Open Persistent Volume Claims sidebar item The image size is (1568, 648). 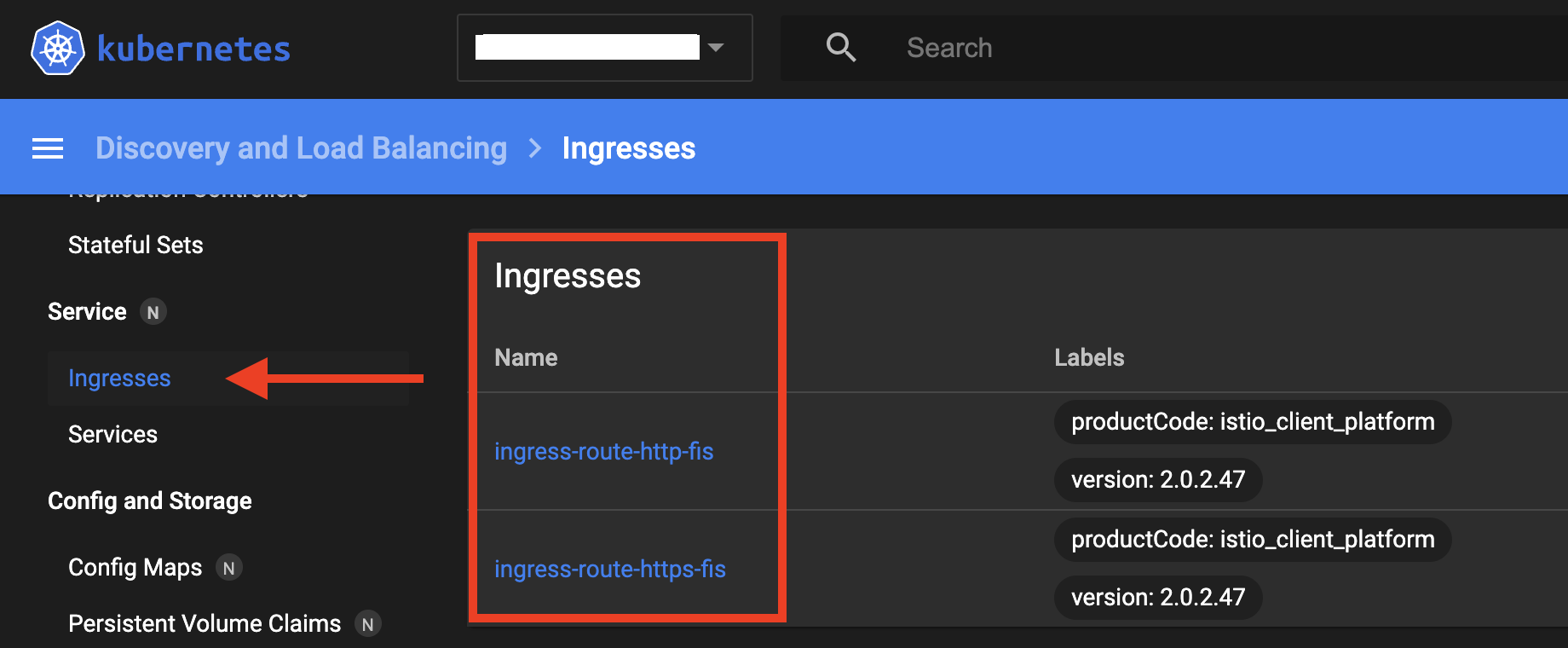205,624
